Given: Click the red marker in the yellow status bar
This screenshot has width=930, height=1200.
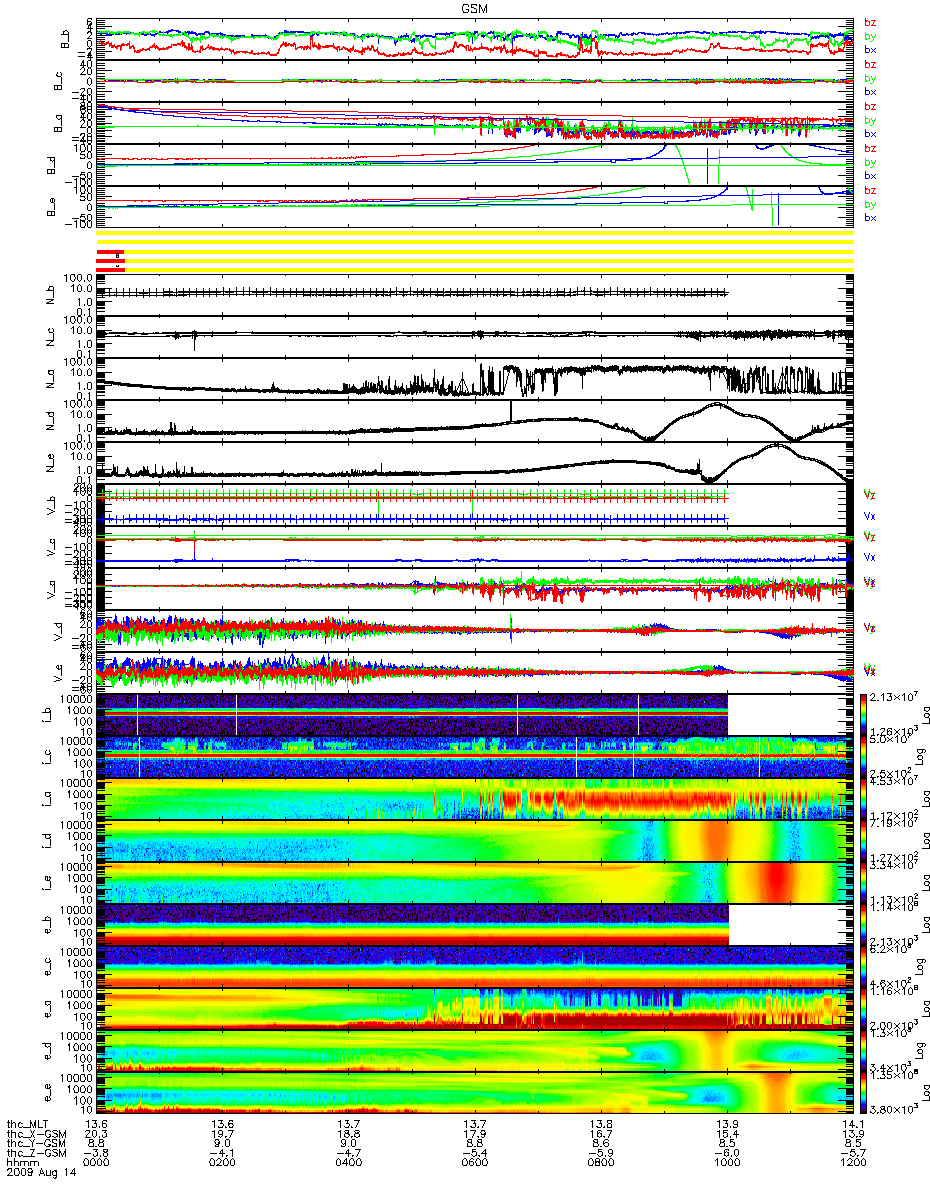Looking at the screenshot, I should pyautogui.click(x=110, y=259).
